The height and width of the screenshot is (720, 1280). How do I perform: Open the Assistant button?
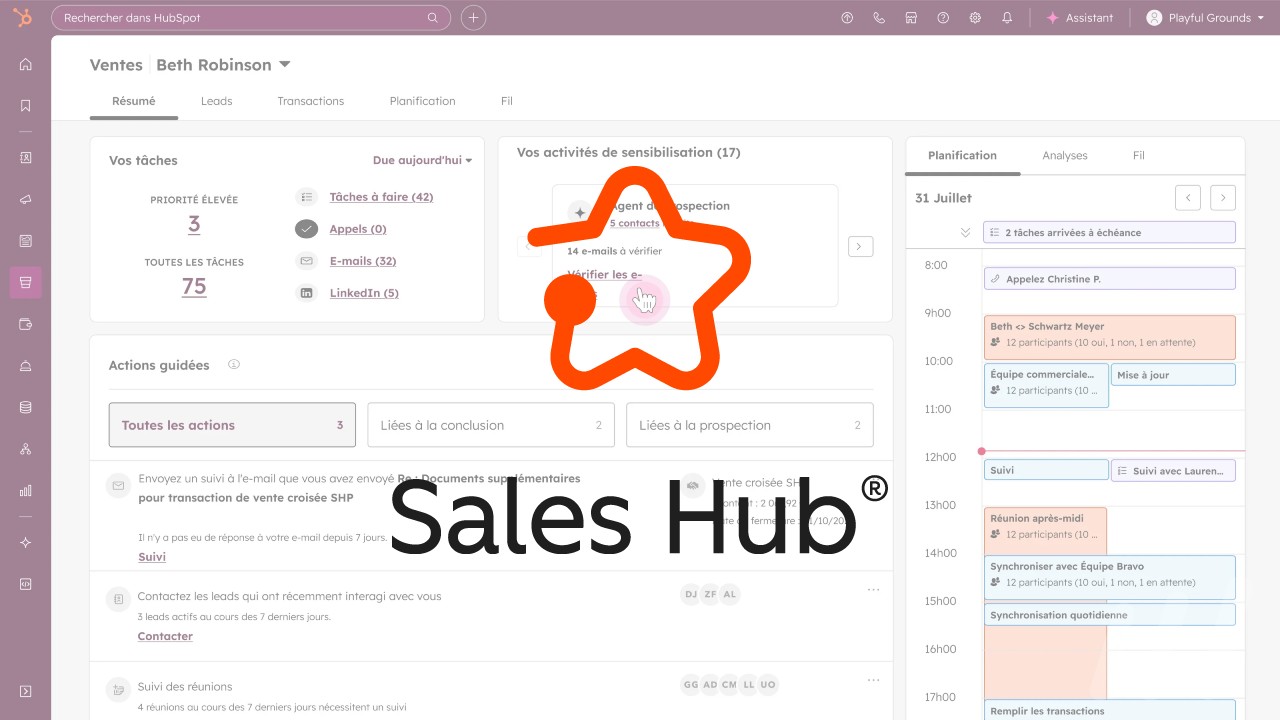point(1079,18)
